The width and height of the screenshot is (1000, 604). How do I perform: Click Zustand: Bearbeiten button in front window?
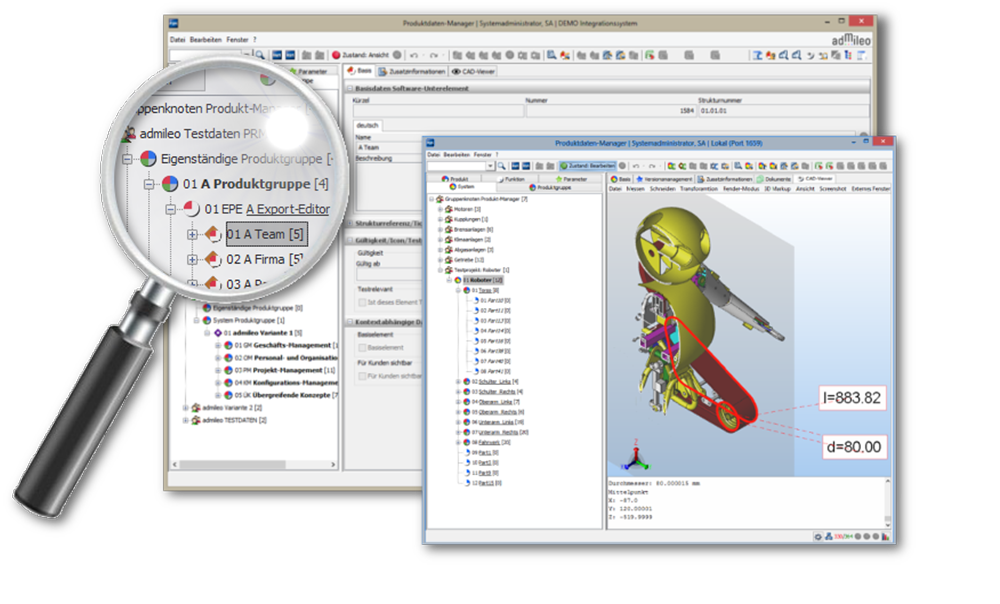click(587, 166)
